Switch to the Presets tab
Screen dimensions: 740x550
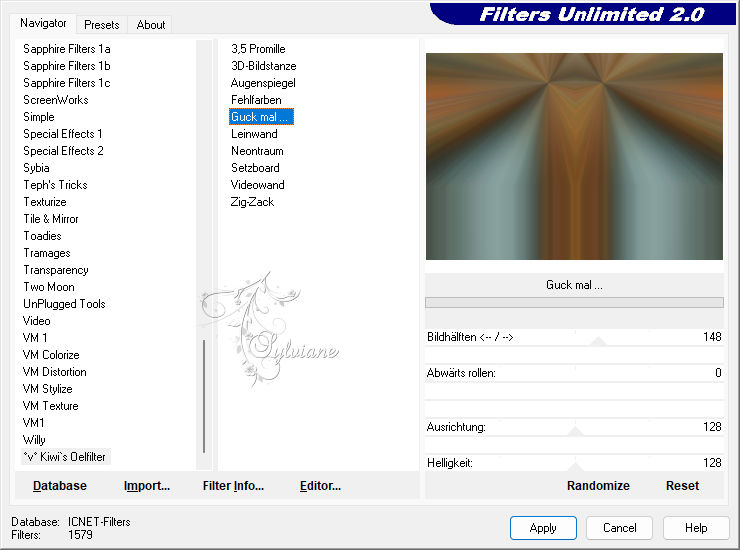101,25
